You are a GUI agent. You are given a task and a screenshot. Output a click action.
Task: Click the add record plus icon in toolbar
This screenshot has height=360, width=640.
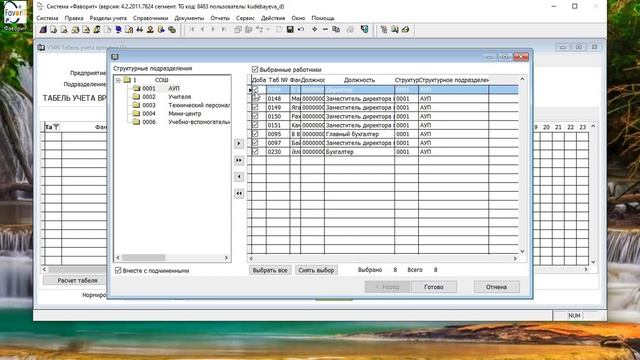coord(314,30)
